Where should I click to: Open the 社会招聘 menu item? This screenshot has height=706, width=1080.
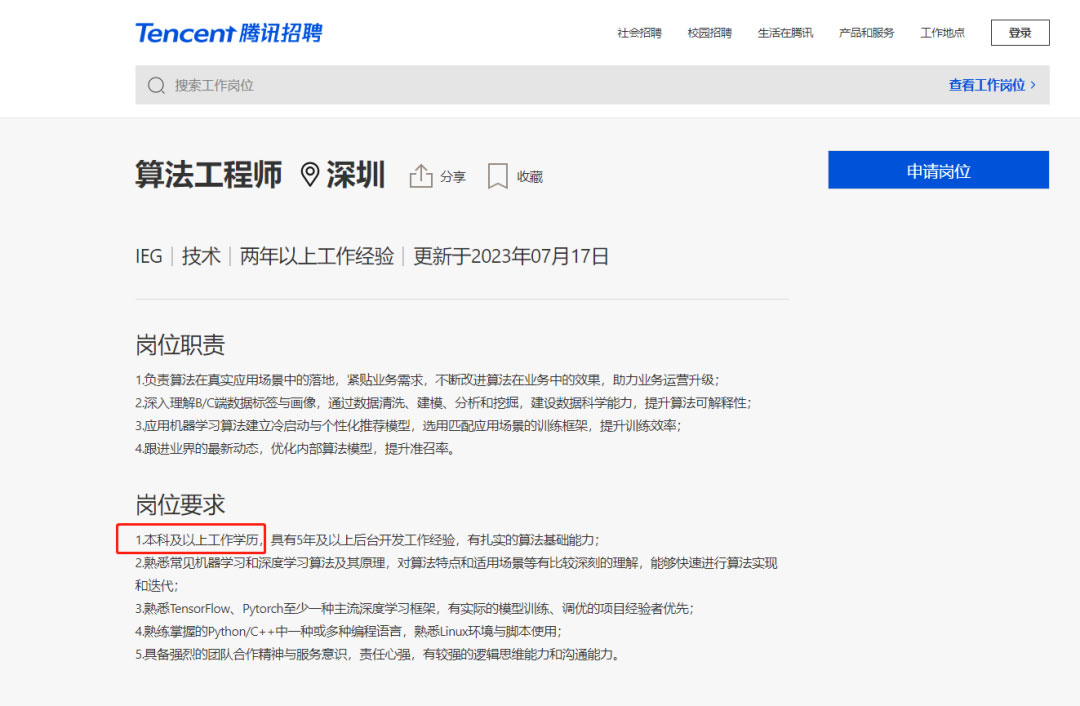coord(639,33)
